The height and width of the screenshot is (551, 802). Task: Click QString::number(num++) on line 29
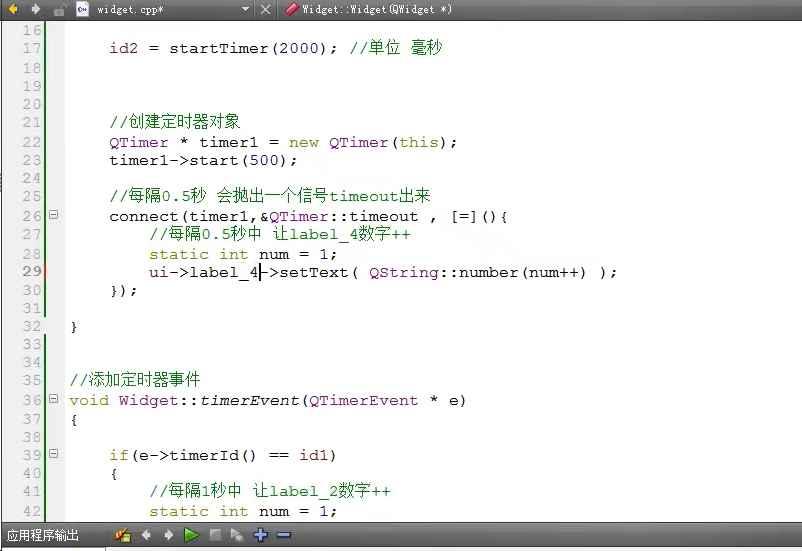(477, 272)
